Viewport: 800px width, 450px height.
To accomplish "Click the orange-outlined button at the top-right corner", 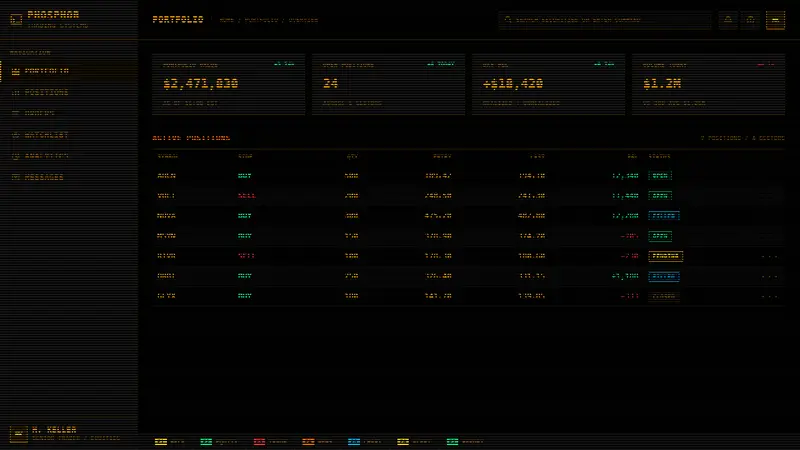I will [776, 20].
